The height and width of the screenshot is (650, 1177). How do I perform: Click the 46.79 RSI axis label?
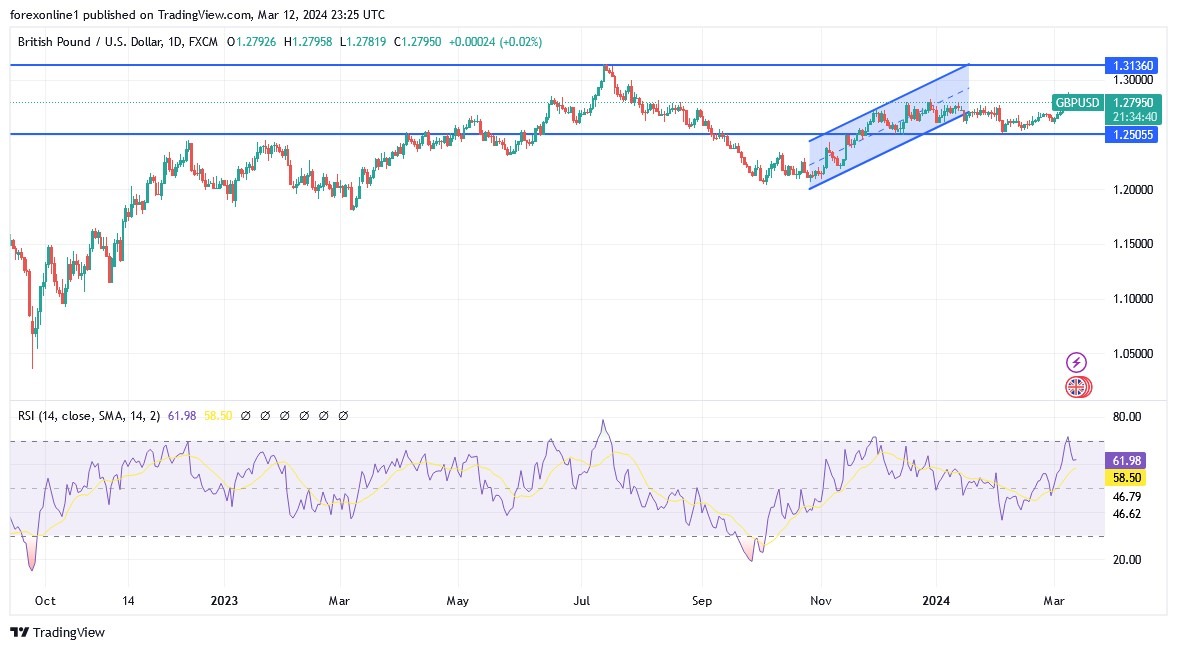click(1127, 497)
